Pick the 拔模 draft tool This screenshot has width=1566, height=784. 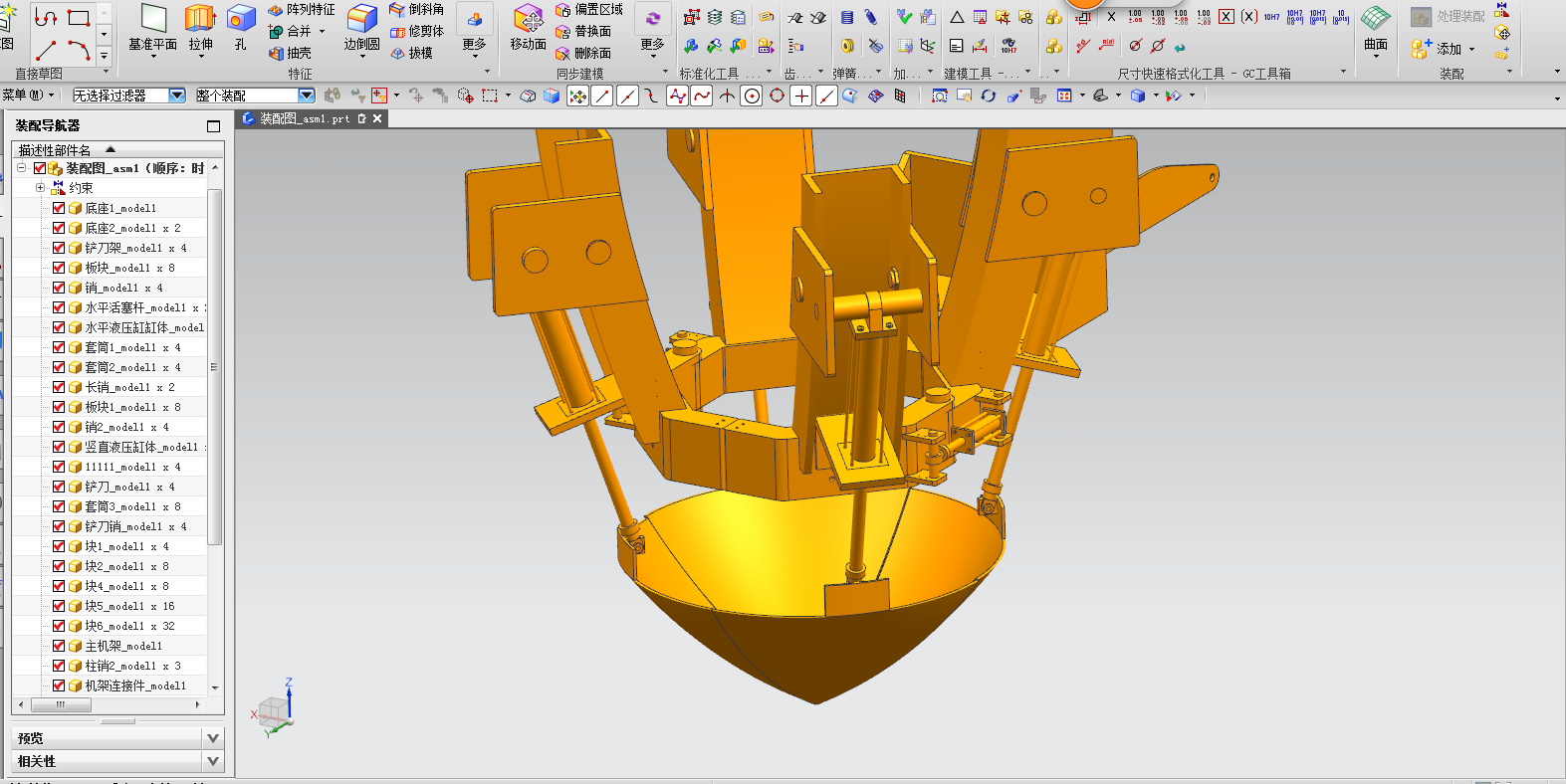[x=410, y=53]
